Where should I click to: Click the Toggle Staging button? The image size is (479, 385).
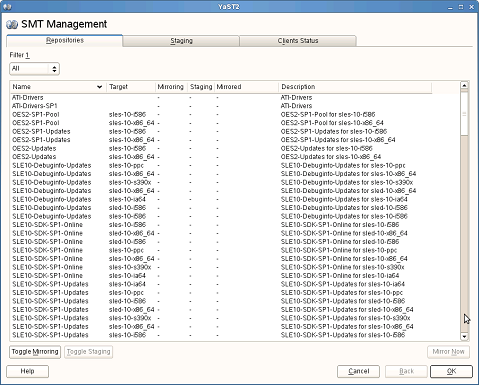pyautogui.click(x=88, y=352)
